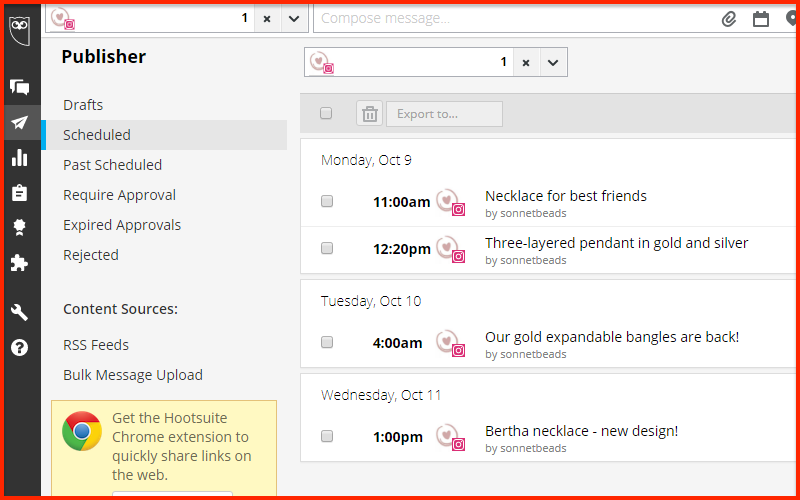Open the App Directory puzzle-piece icon
The width and height of the screenshot is (800, 500).
19,263
